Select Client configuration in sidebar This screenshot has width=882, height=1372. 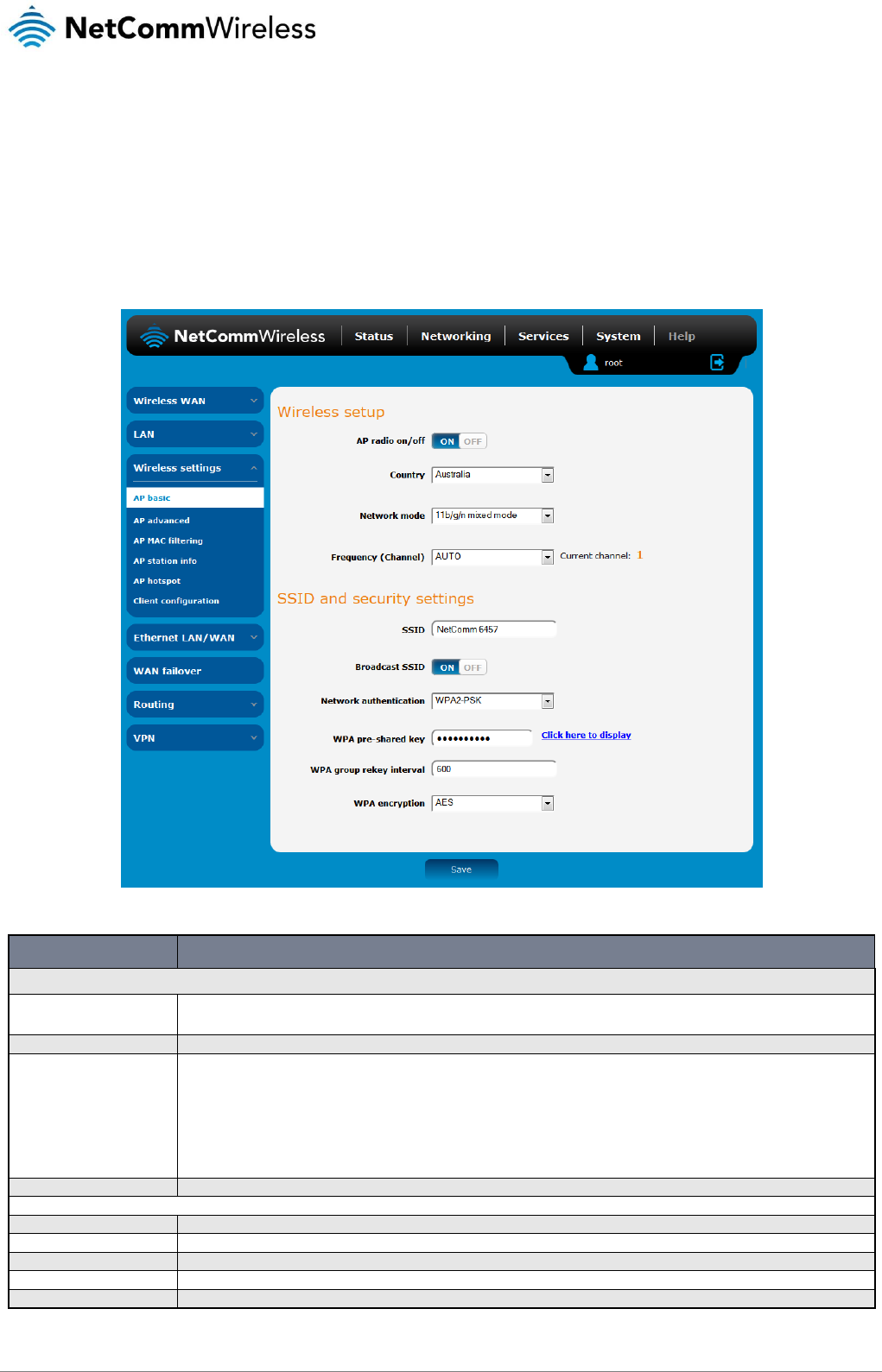coord(176,601)
